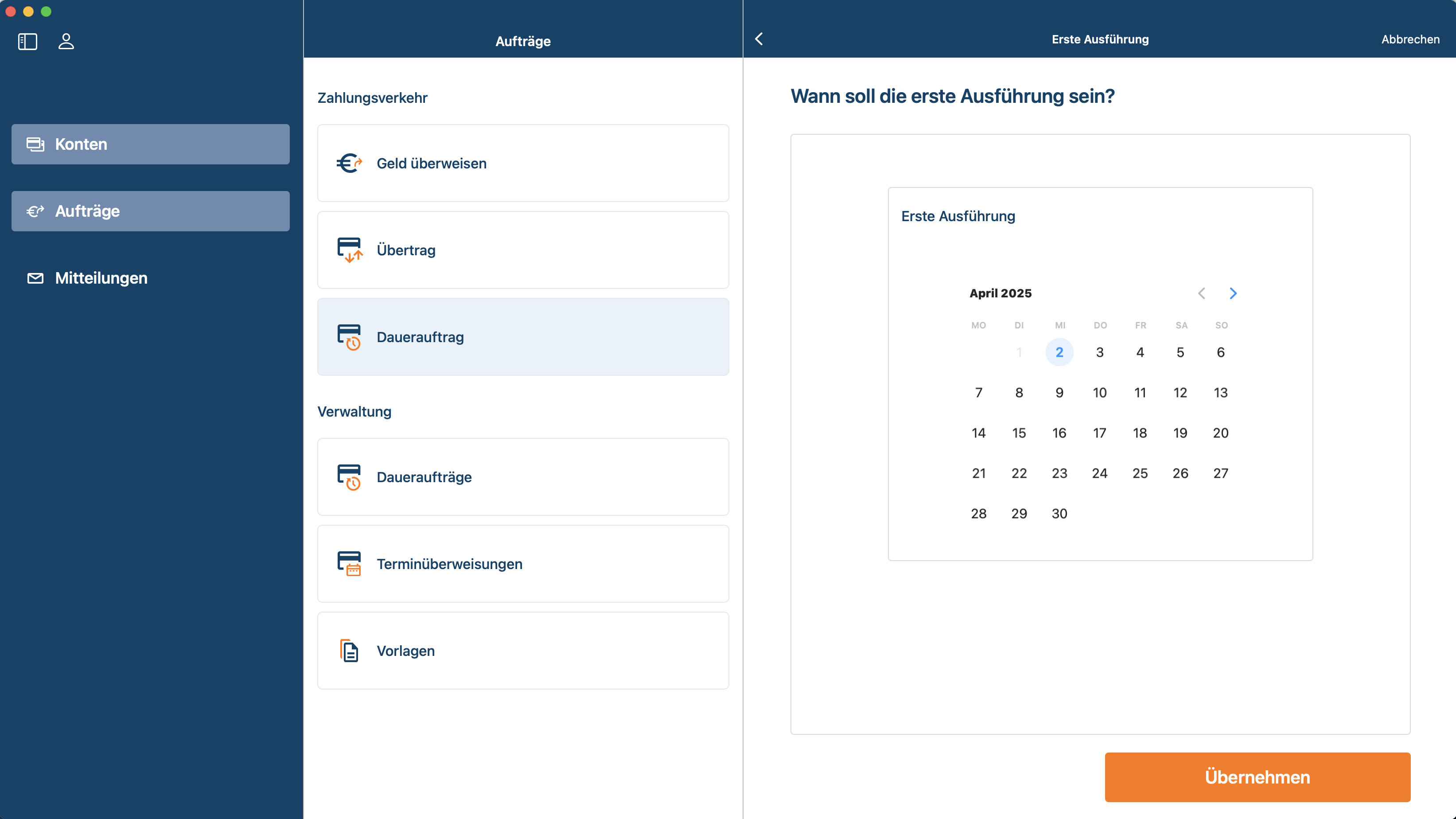Click the Zahlungsverkehr section heading
Image resolution: width=1456 pixels, height=819 pixels.
(373, 98)
